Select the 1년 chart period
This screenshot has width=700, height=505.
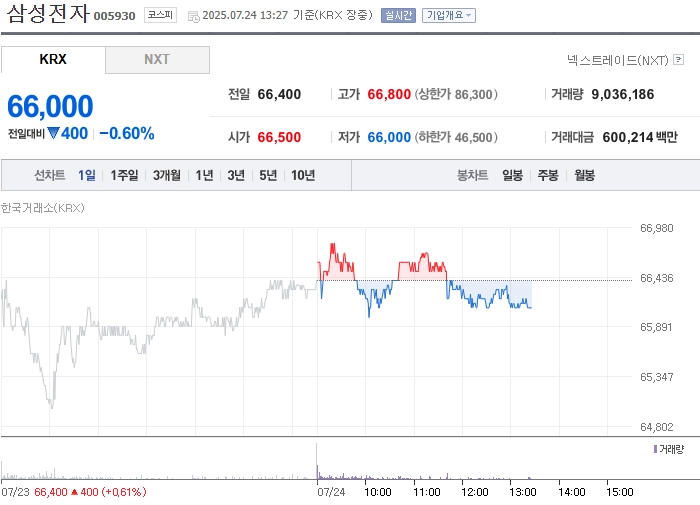pos(204,175)
